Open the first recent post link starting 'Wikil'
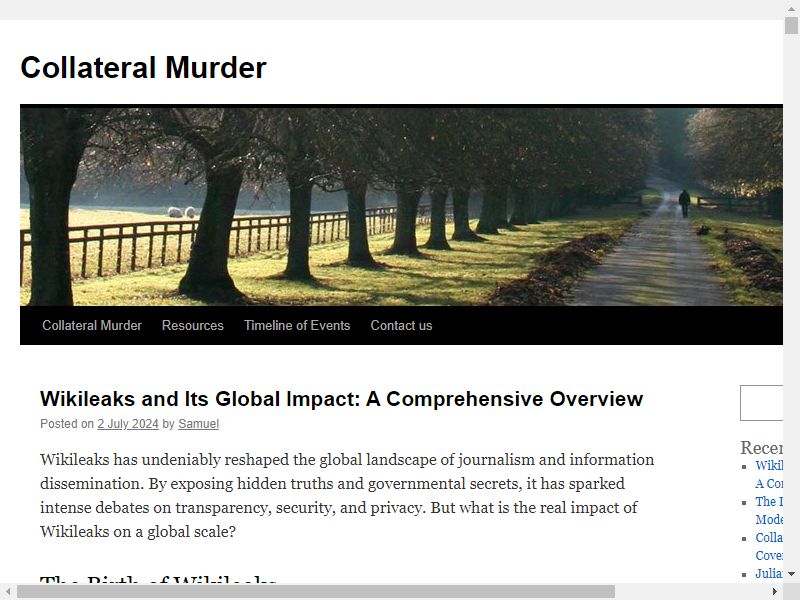Screen dimensions: 800x600 (769, 474)
